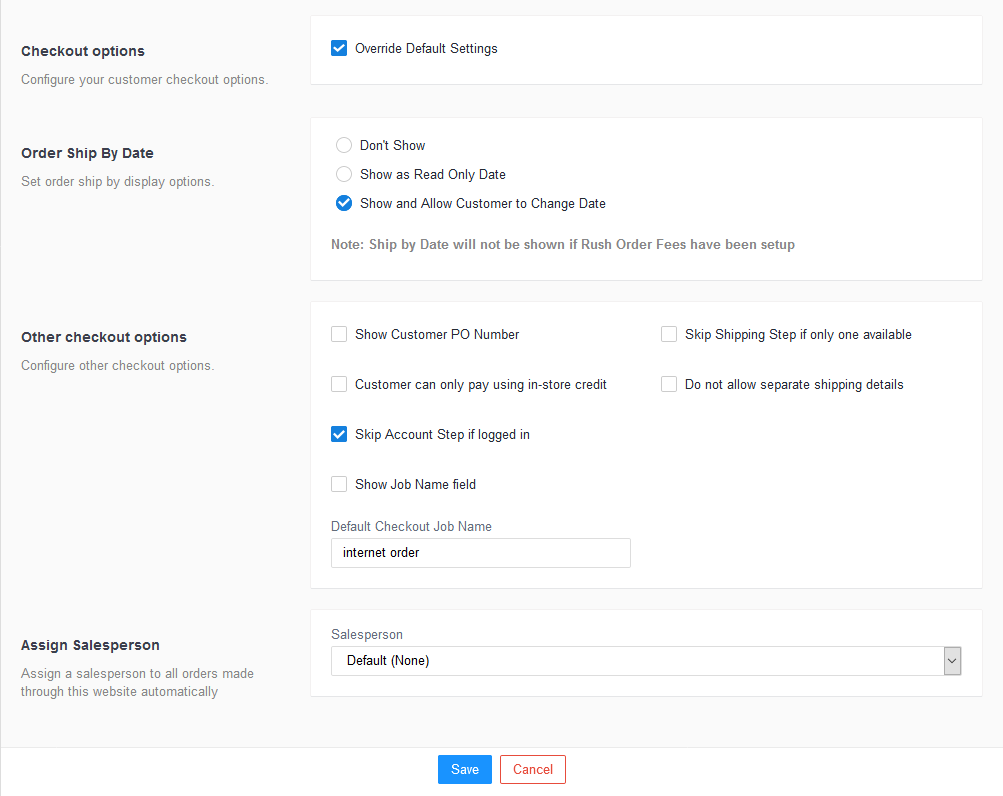Expand the Default (None) selector
1003x796 pixels.
click(x=645, y=661)
